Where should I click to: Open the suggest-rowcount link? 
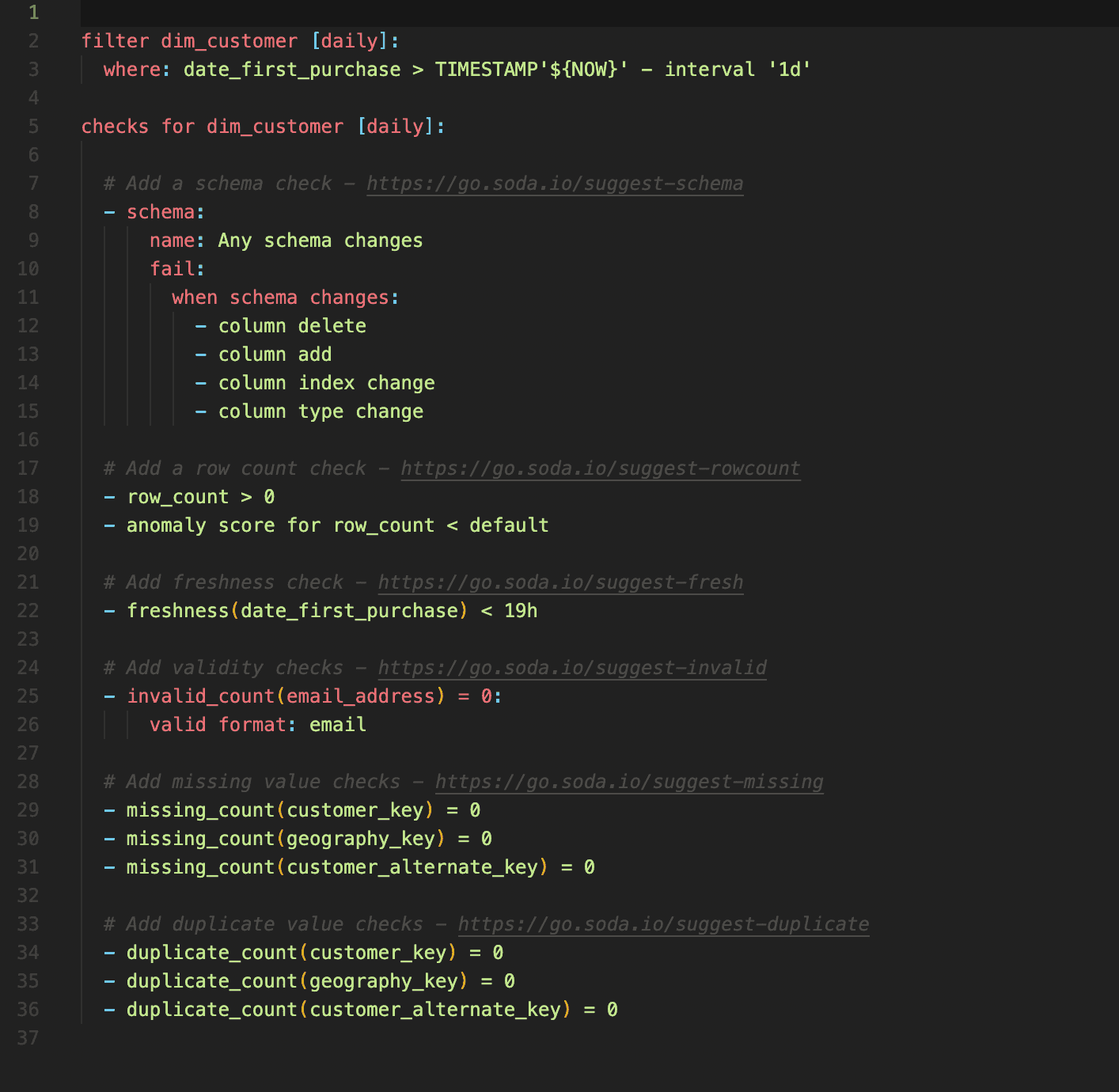point(601,468)
